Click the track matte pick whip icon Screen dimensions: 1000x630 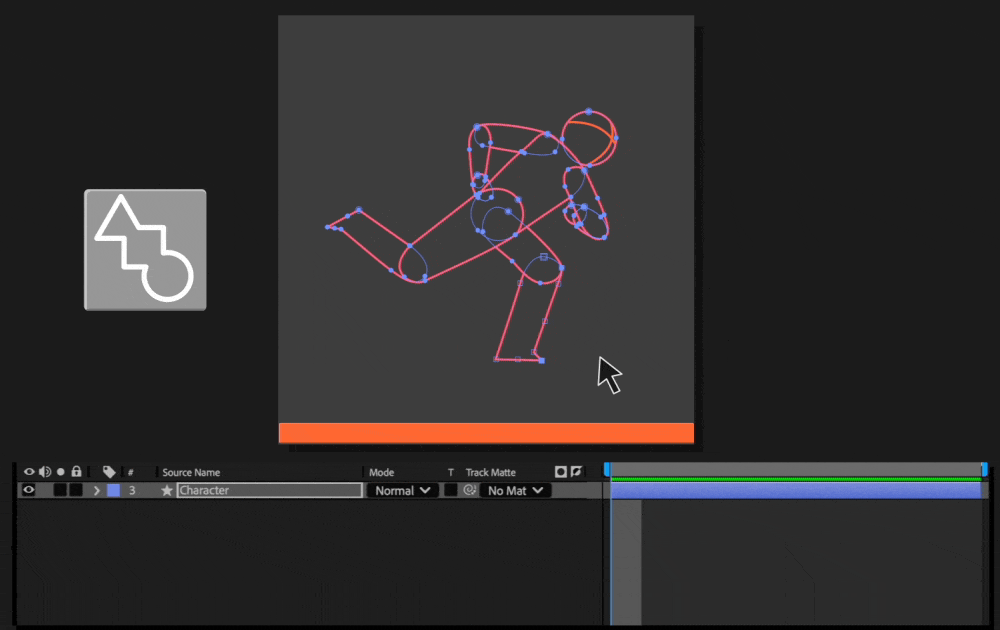[470, 490]
